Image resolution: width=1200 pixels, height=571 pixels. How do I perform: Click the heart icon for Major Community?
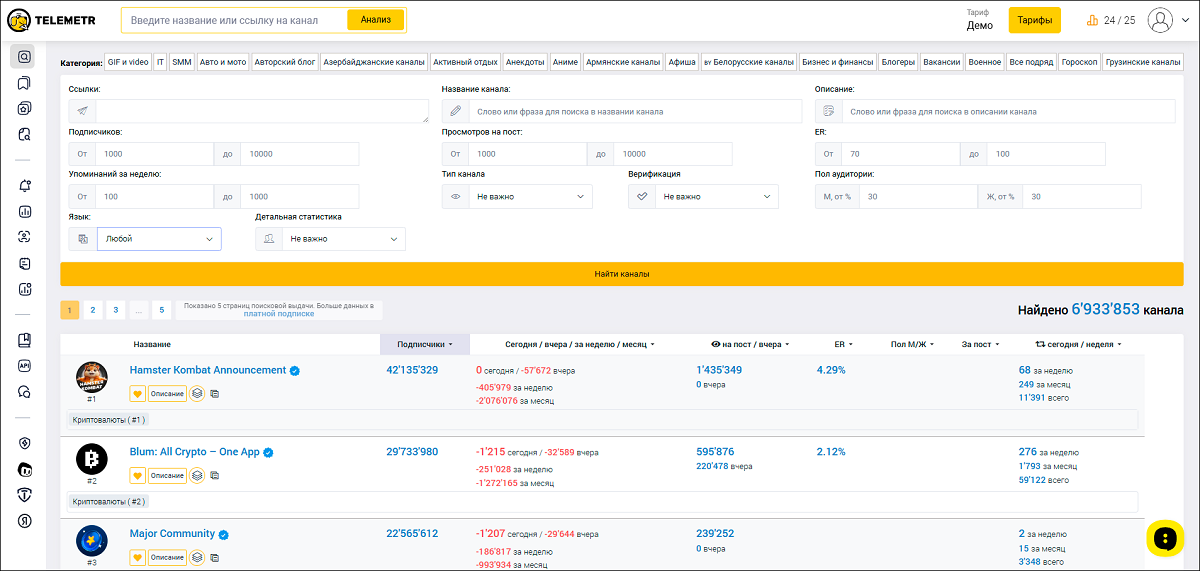[x=138, y=558]
